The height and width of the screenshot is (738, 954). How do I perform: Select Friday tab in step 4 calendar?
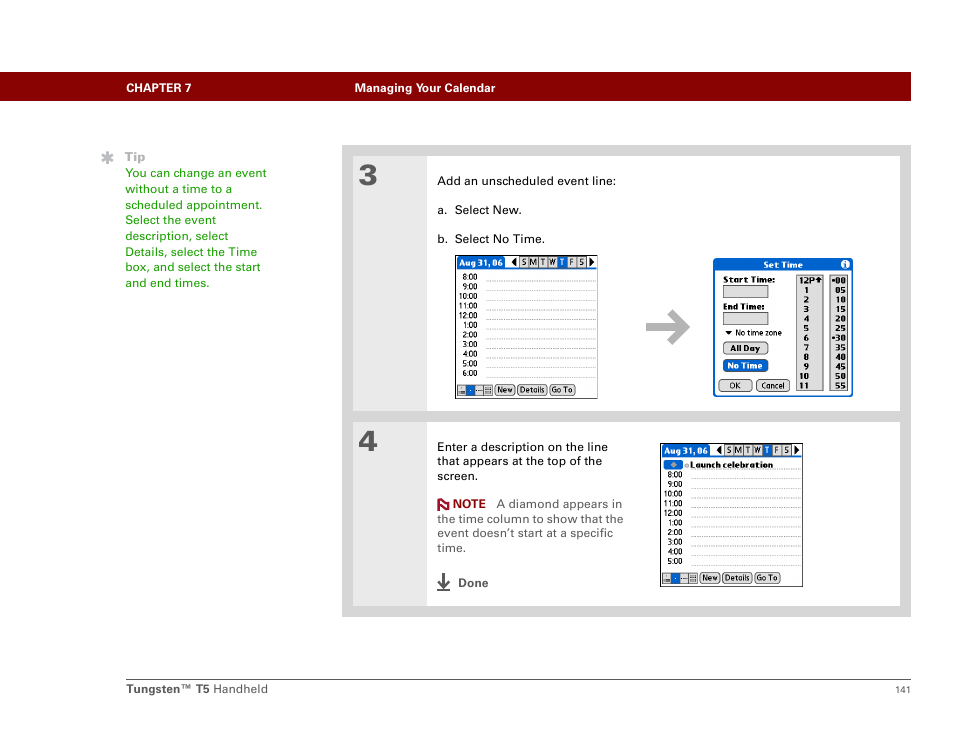[x=776, y=450]
